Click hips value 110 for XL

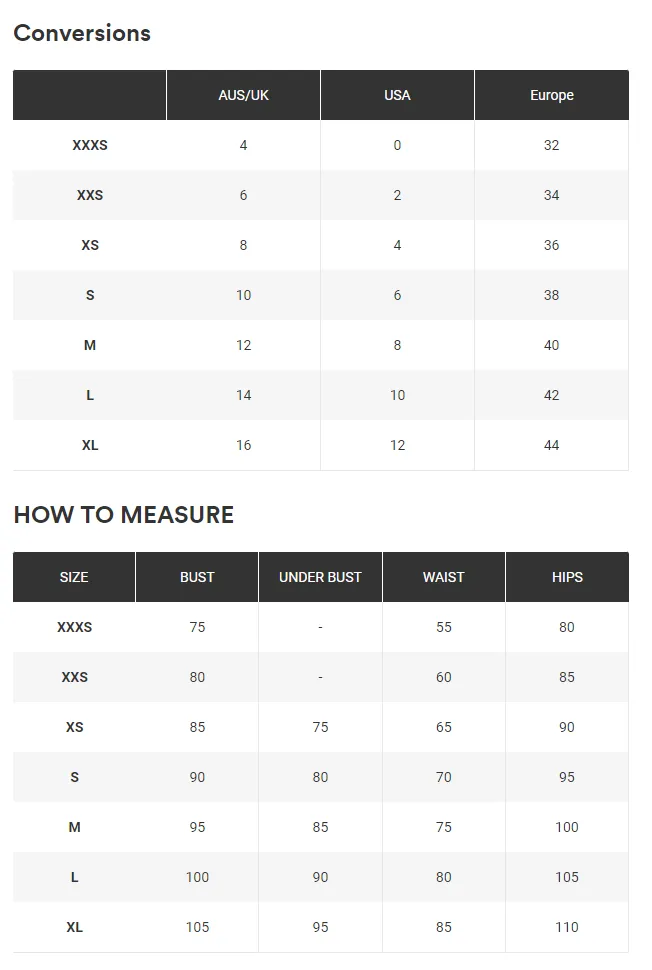[x=567, y=927]
